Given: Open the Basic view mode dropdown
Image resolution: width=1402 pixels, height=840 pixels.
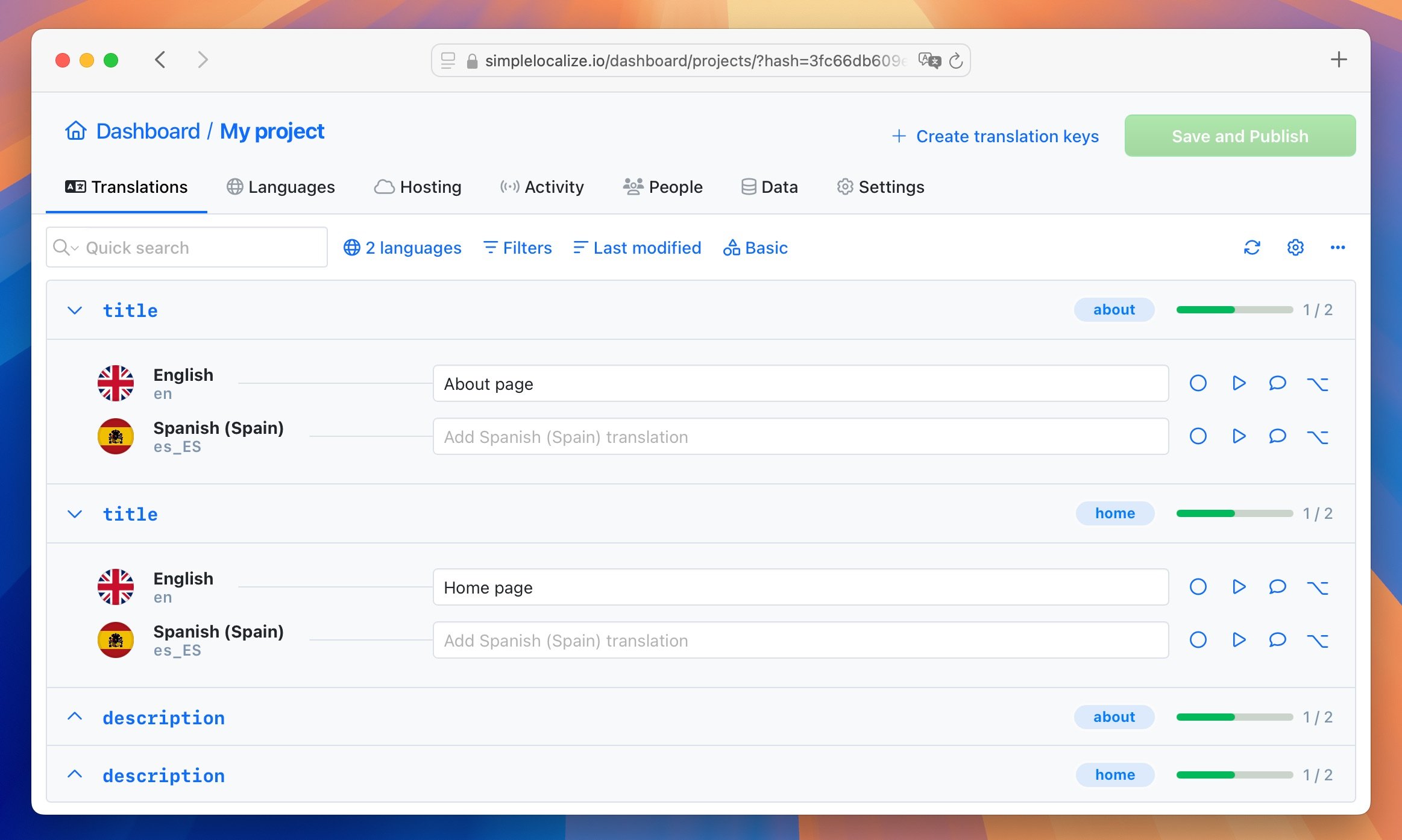Looking at the screenshot, I should (755, 248).
